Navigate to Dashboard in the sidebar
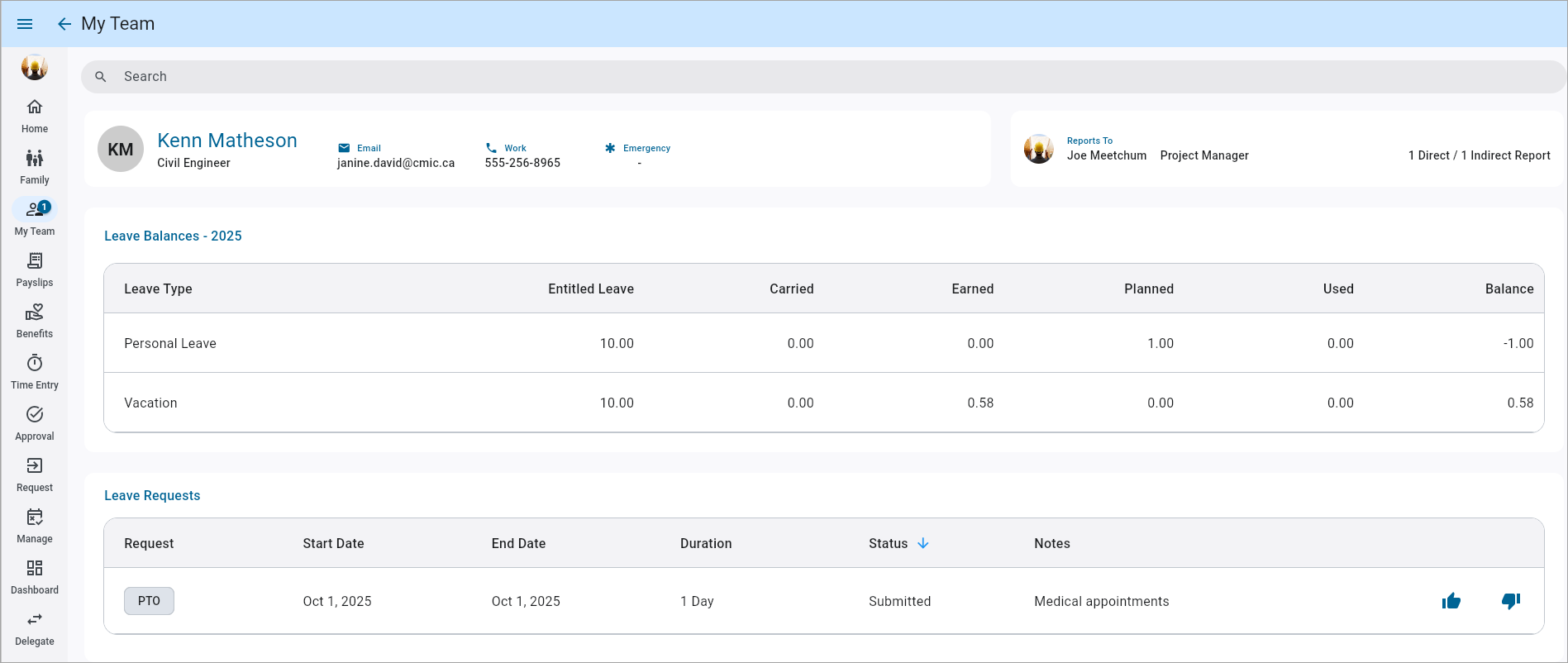 tap(35, 577)
